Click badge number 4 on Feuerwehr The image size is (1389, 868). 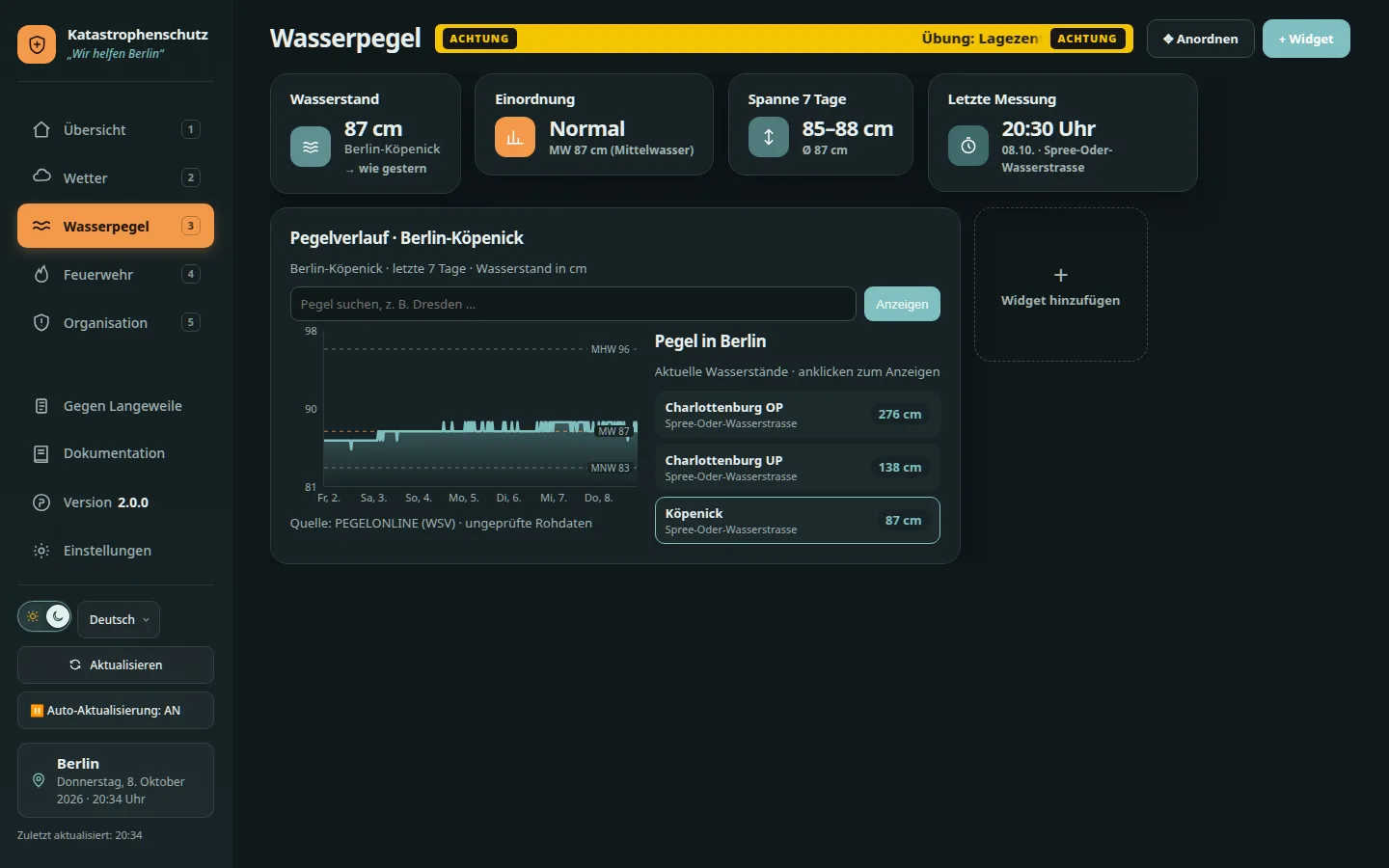click(x=191, y=274)
